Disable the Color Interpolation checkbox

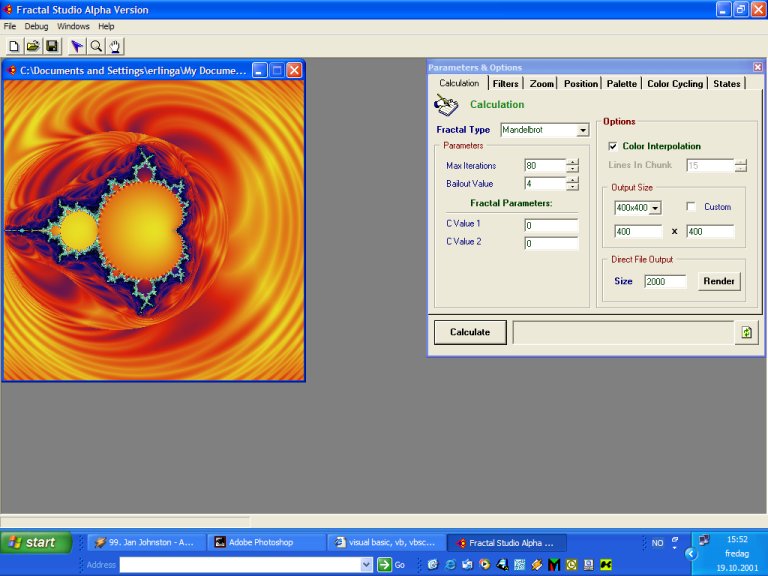613,146
